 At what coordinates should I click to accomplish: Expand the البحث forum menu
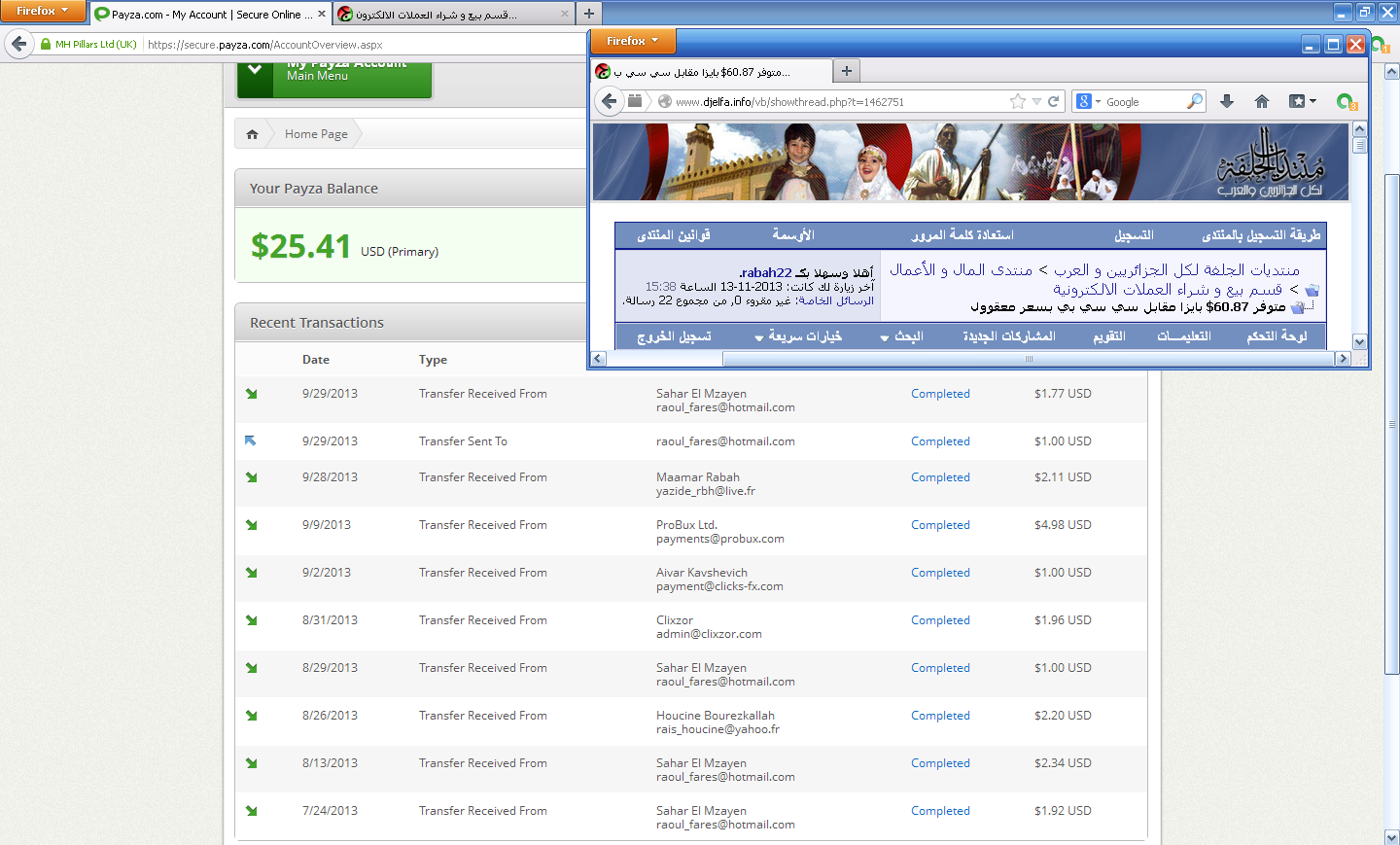(901, 336)
